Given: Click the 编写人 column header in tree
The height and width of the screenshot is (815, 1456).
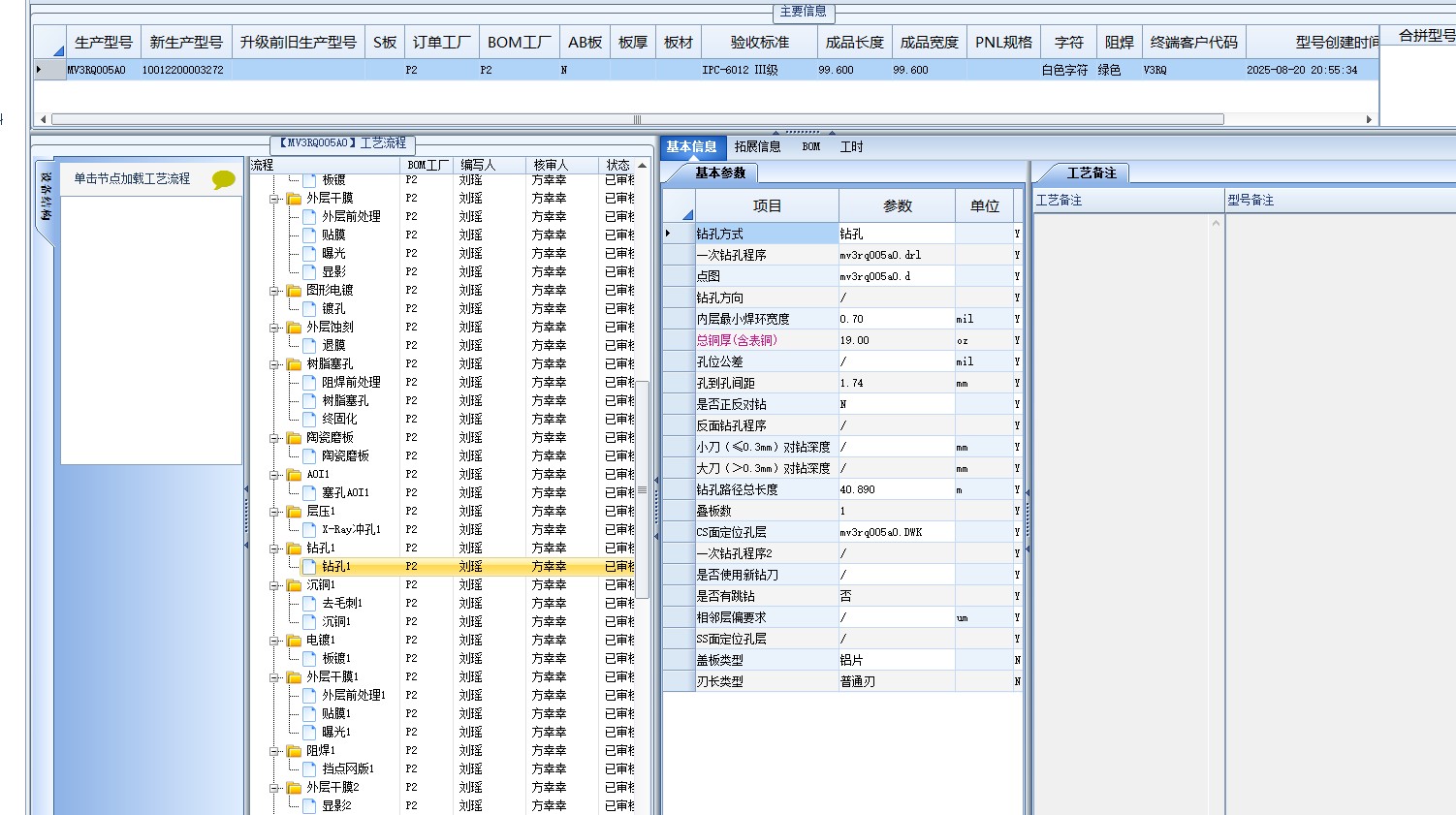Looking at the screenshot, I should pyautogui.click(x=488, y=166).
